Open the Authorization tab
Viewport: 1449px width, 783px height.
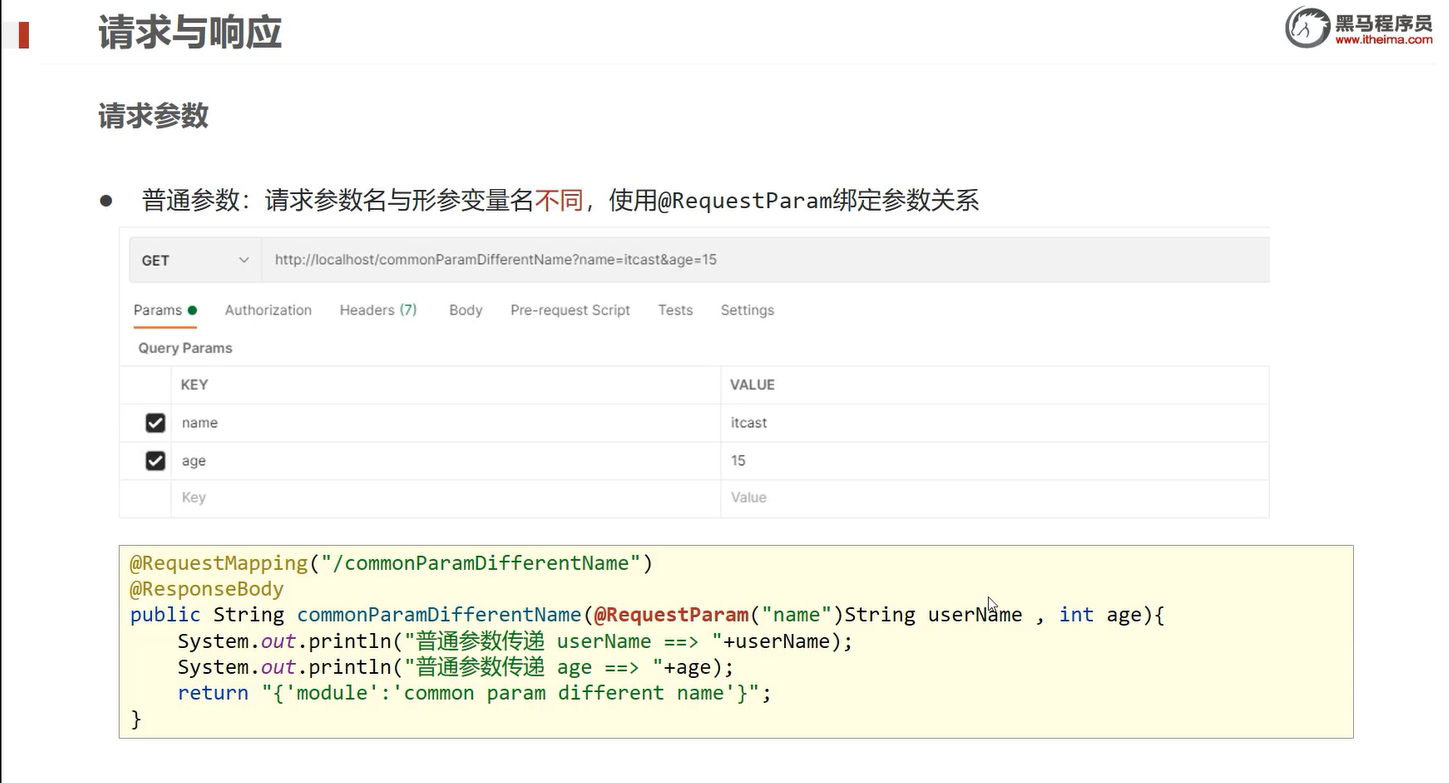[268, 310]
